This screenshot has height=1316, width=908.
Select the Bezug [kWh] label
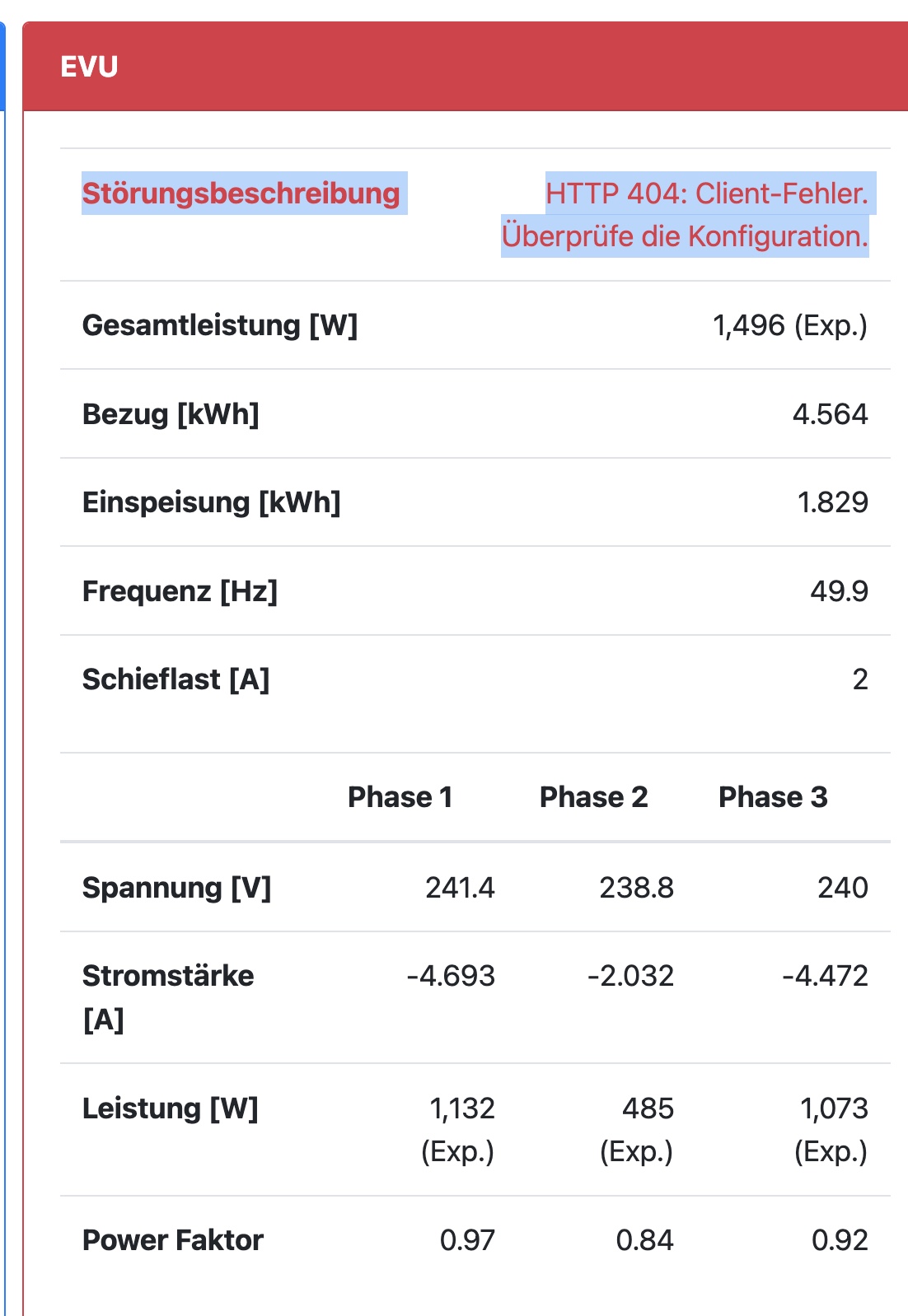[x=171, y=414]
